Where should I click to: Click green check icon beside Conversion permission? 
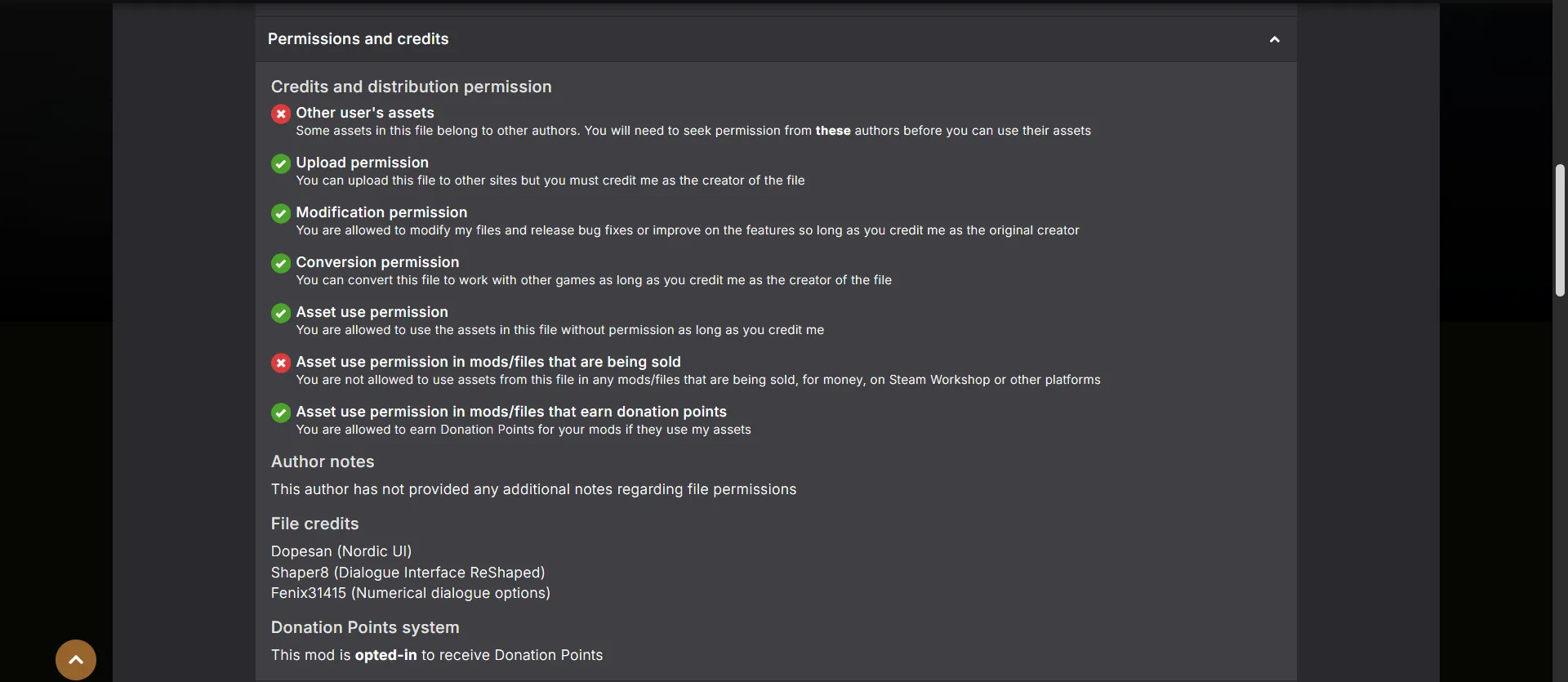(x=281, y=263)
